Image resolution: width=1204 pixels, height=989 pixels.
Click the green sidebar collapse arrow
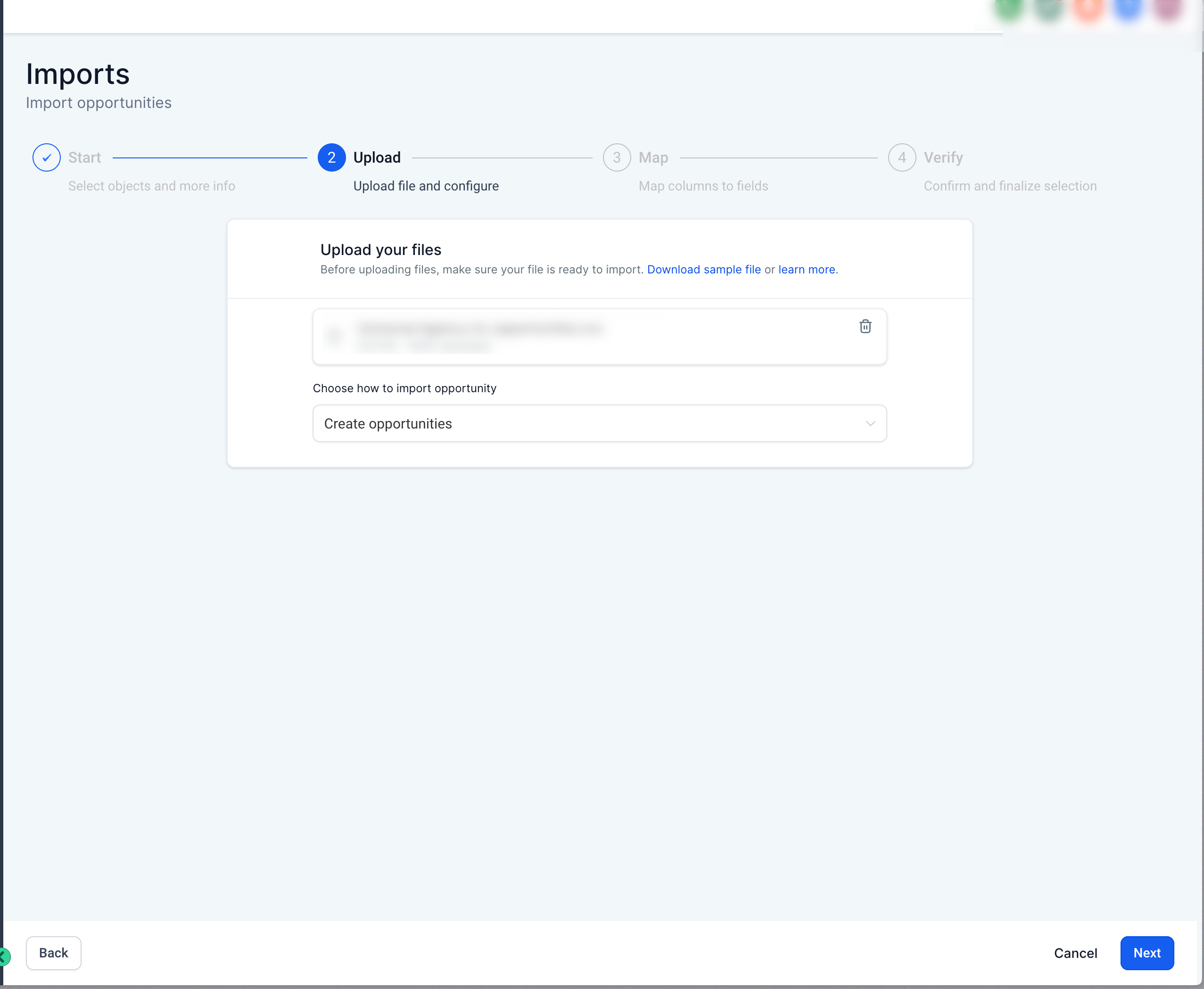[x=4, y=957]
